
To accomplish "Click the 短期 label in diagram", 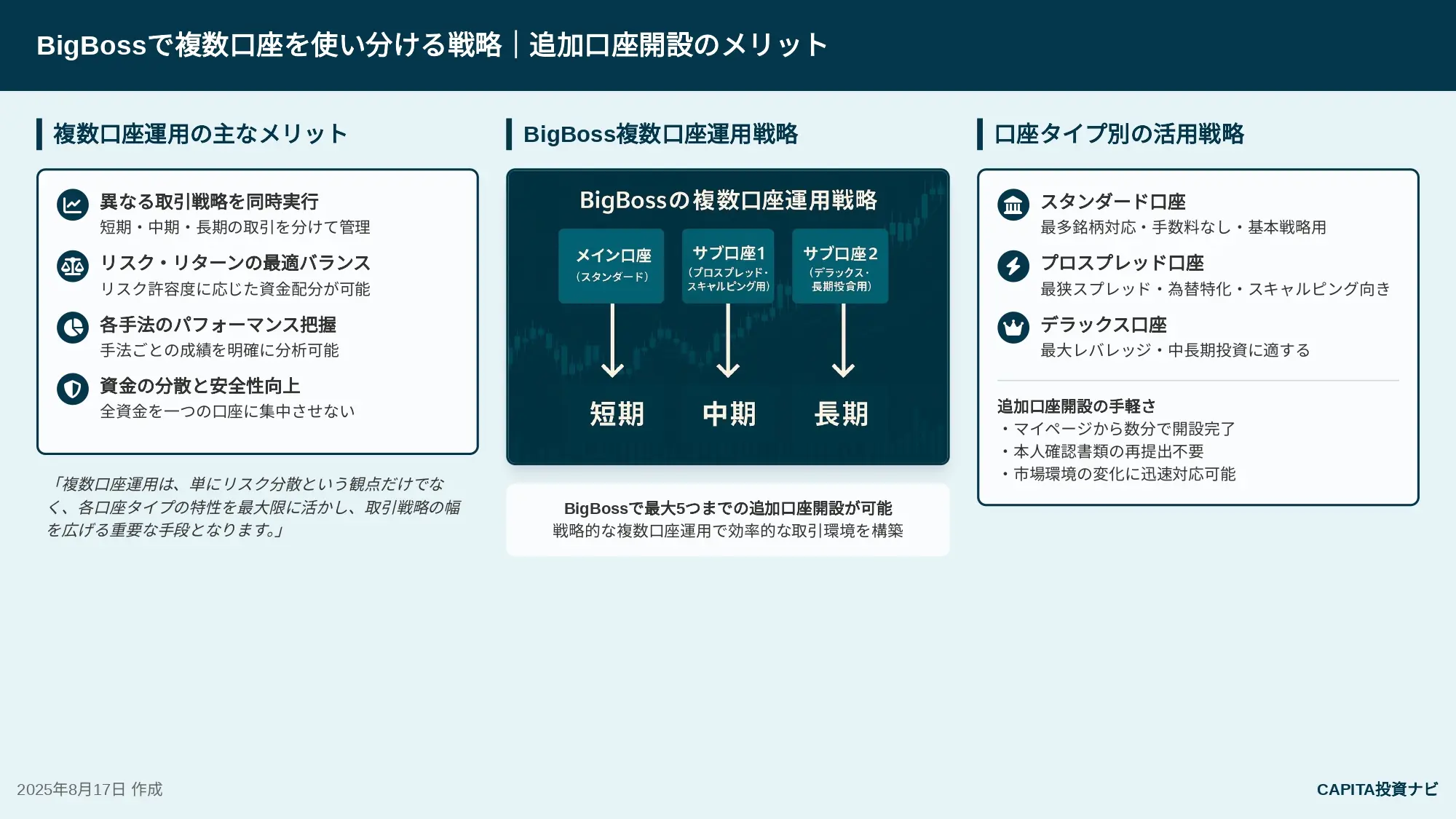I will pos(617,414).
